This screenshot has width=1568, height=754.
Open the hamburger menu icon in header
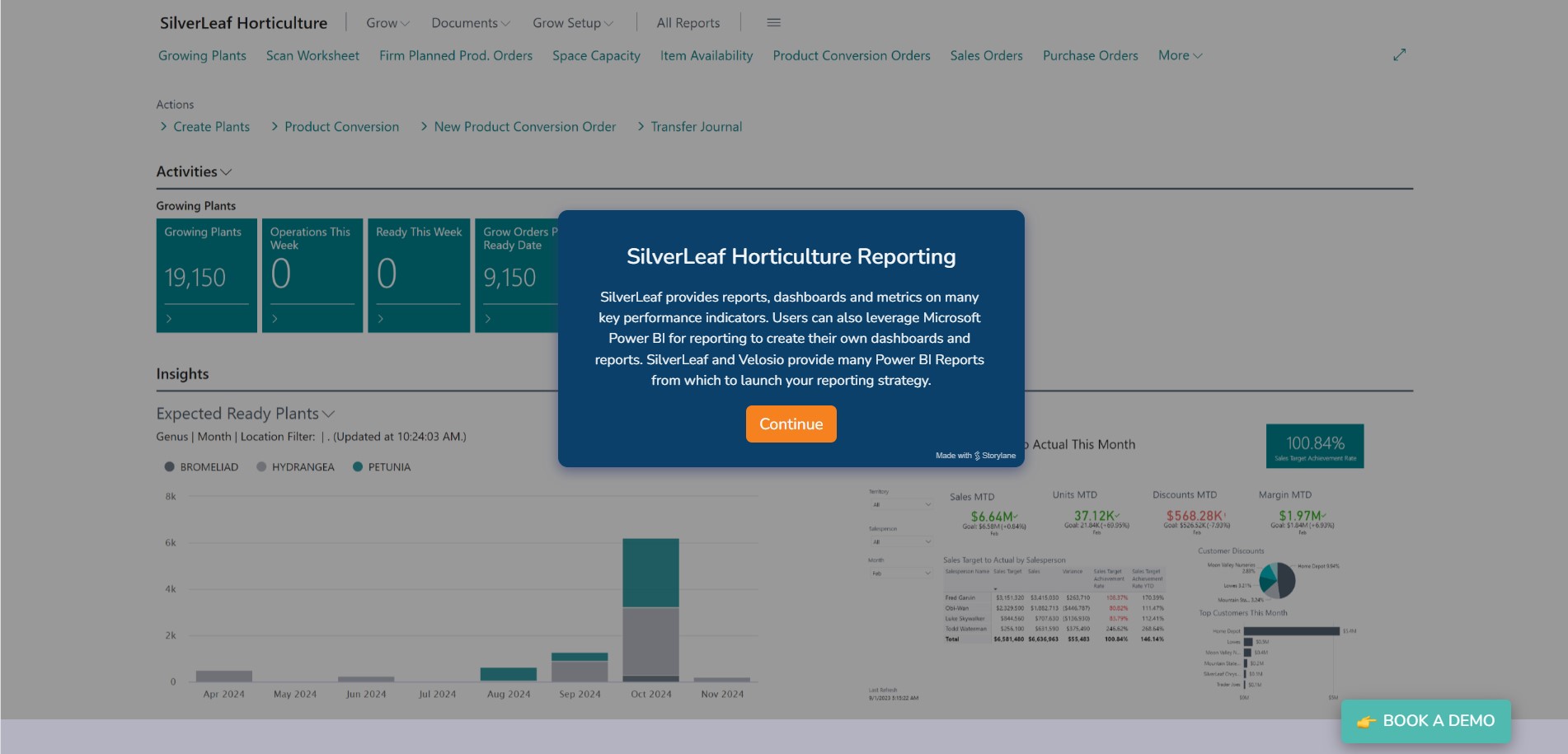click(x=773, y=22)
